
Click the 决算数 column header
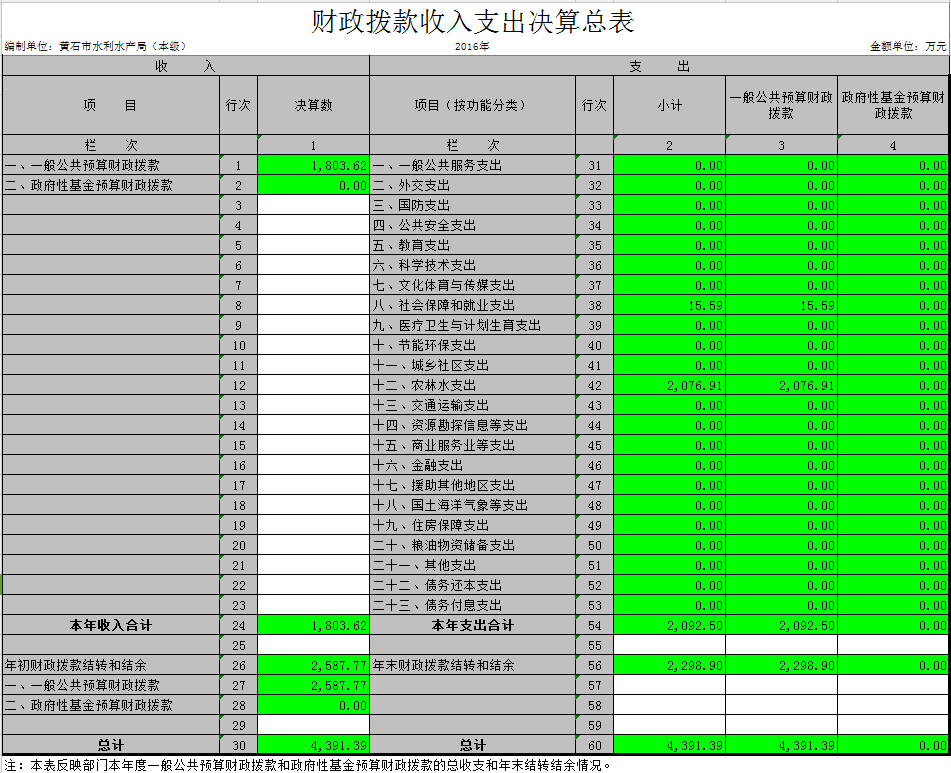pos(314,105)
